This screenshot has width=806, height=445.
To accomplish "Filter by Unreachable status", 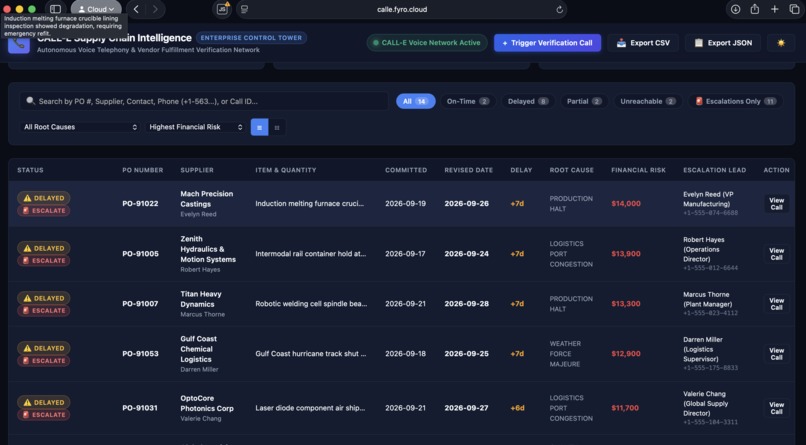I will [x=648, y=101].
